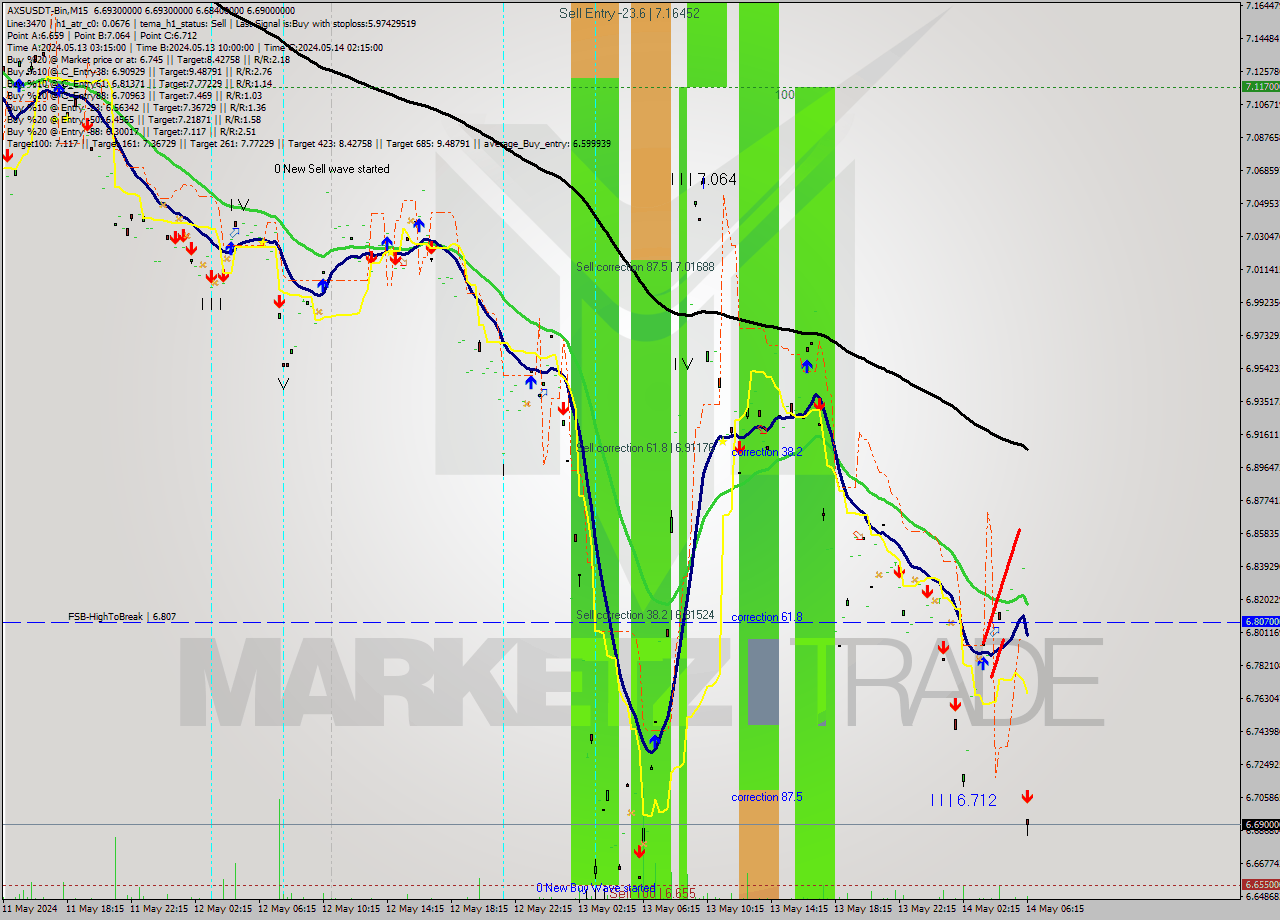This screenshot has height=920, width=1280.
Task: Click the green 7.11700 price tag on the axis
Action: pos(1260,87)
